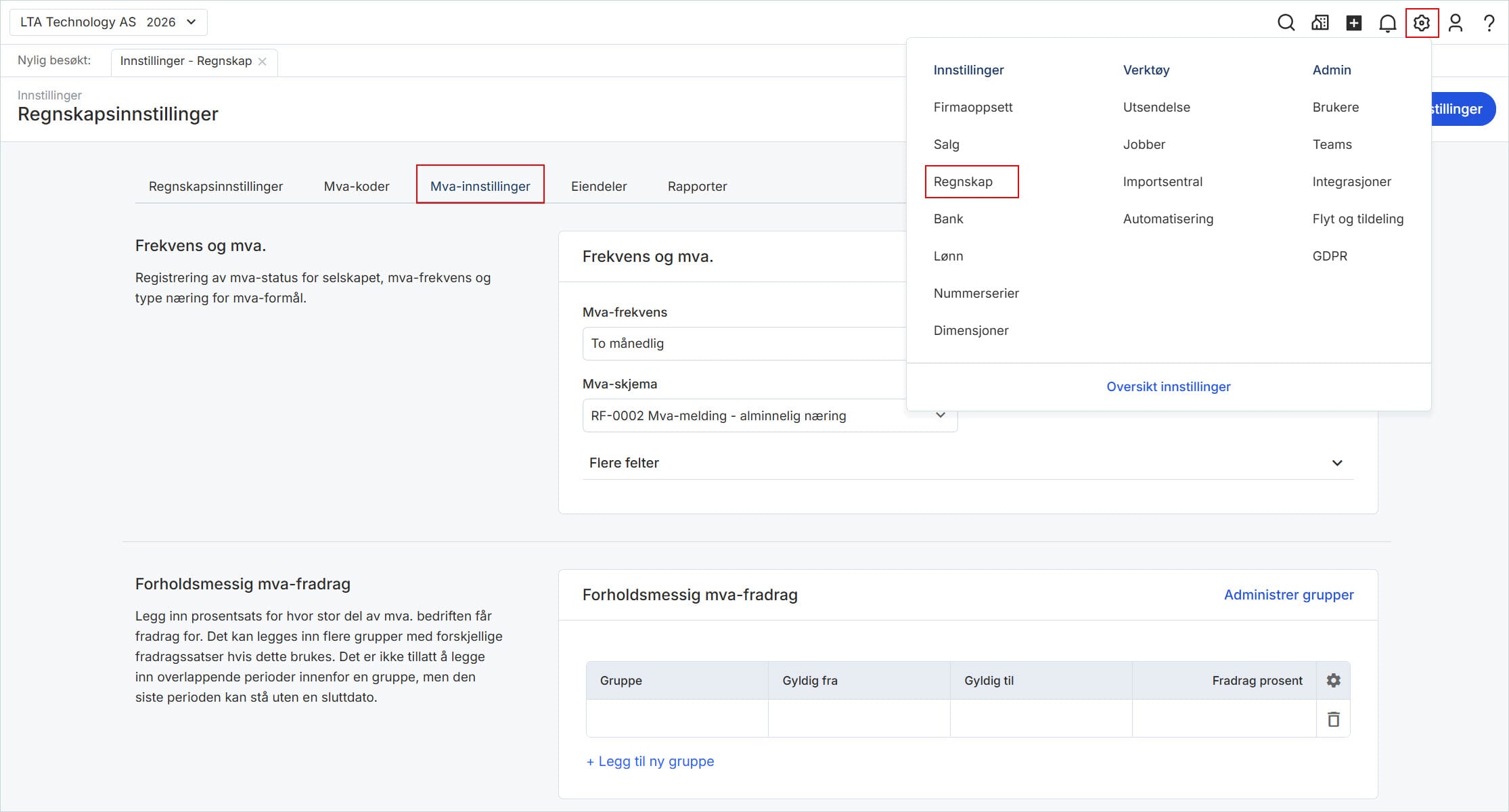Open the company overview icon

(1320, 23)
